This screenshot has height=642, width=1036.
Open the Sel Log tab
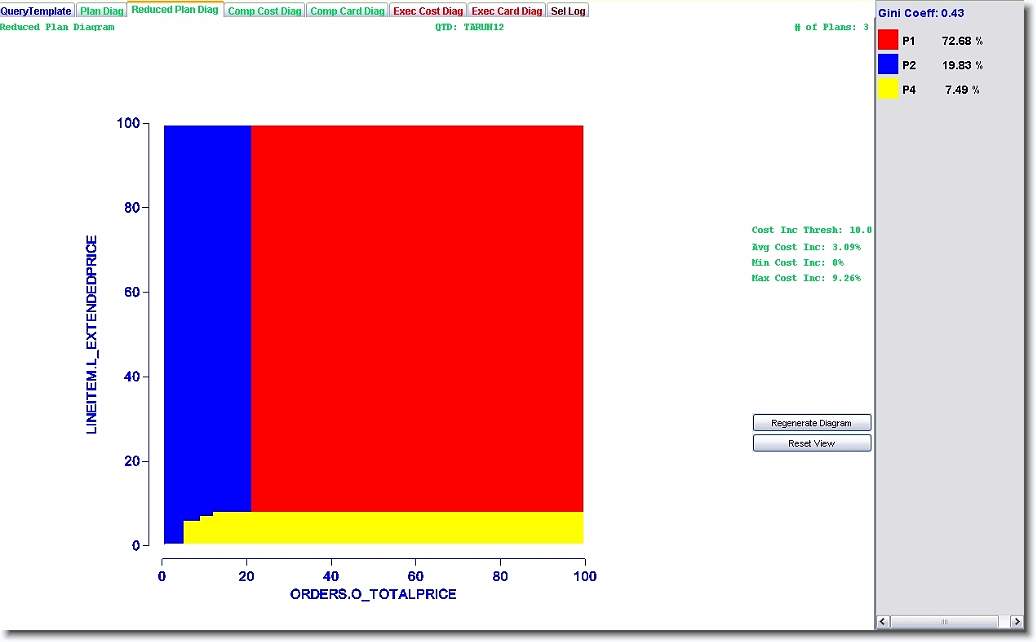[568, 11]
